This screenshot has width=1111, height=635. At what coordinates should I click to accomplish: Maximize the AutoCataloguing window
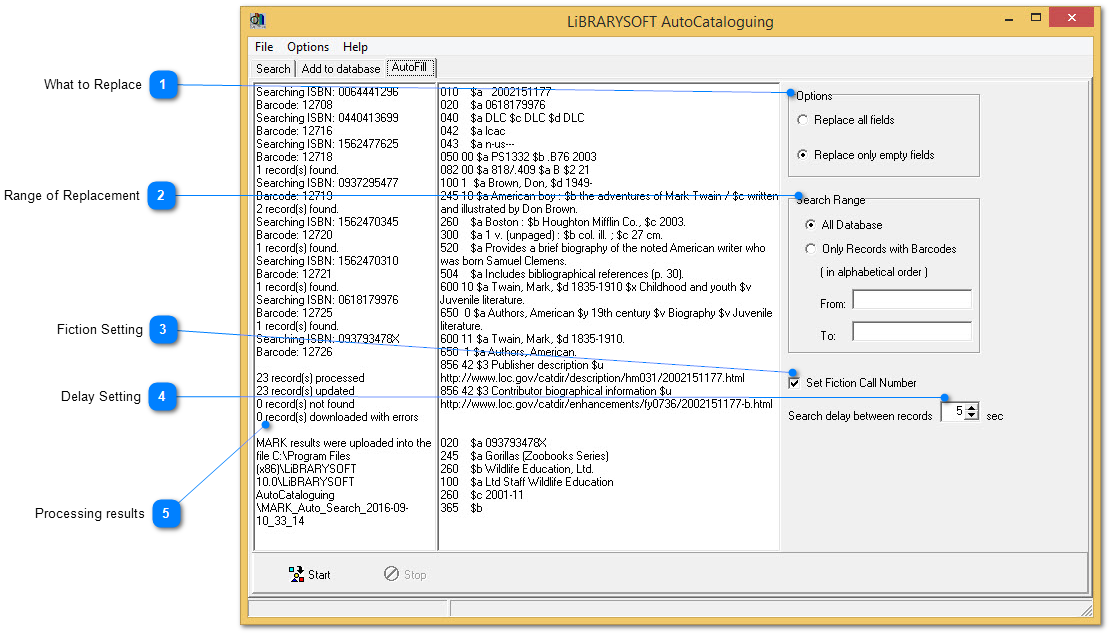pos(1036,18)
